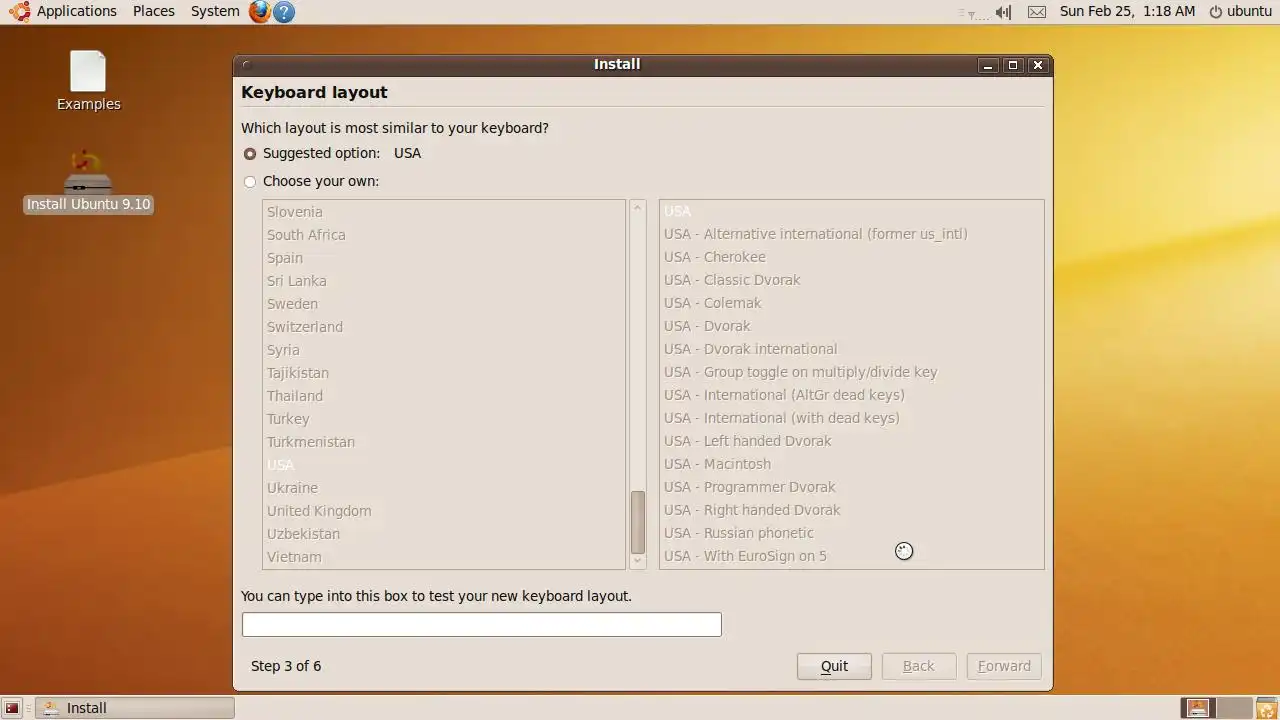Click the Install taskbar entry
1280x720 pixels.
click(135, 708)
